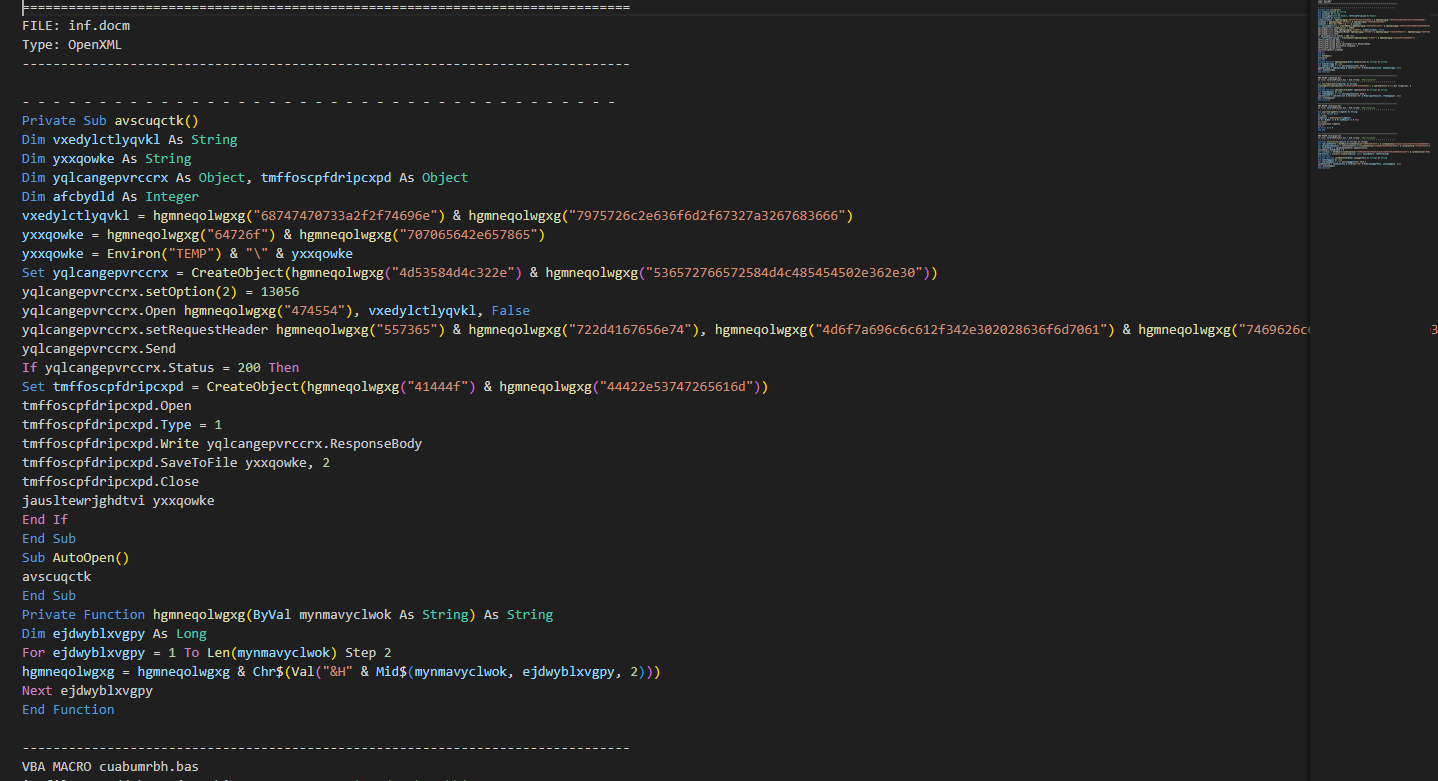Click the "VBA MACRO cuabumrbh.bas" line
1438x781 pixels.
(110, 766)
